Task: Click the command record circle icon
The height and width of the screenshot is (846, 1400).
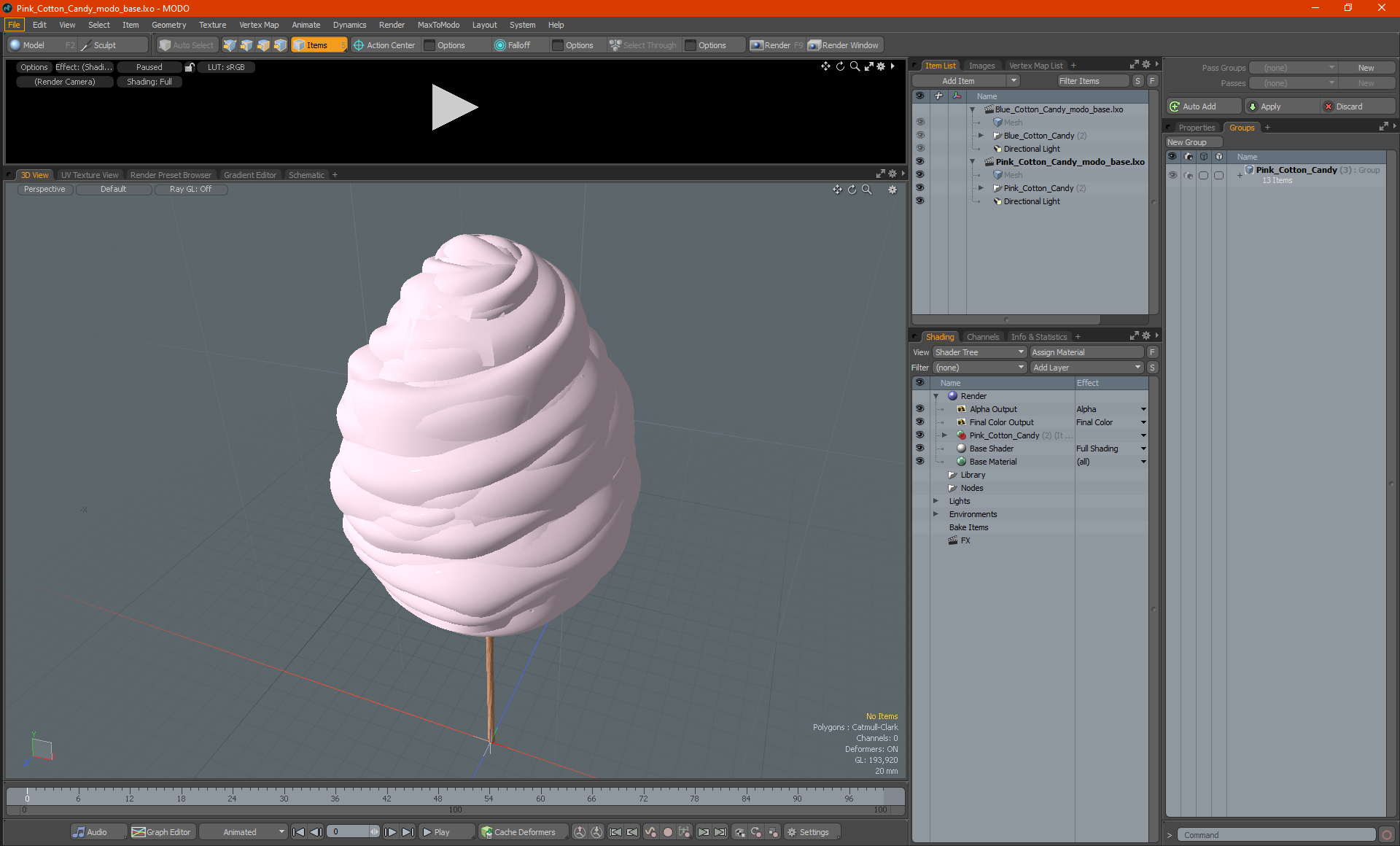Action: [1387, 835]
